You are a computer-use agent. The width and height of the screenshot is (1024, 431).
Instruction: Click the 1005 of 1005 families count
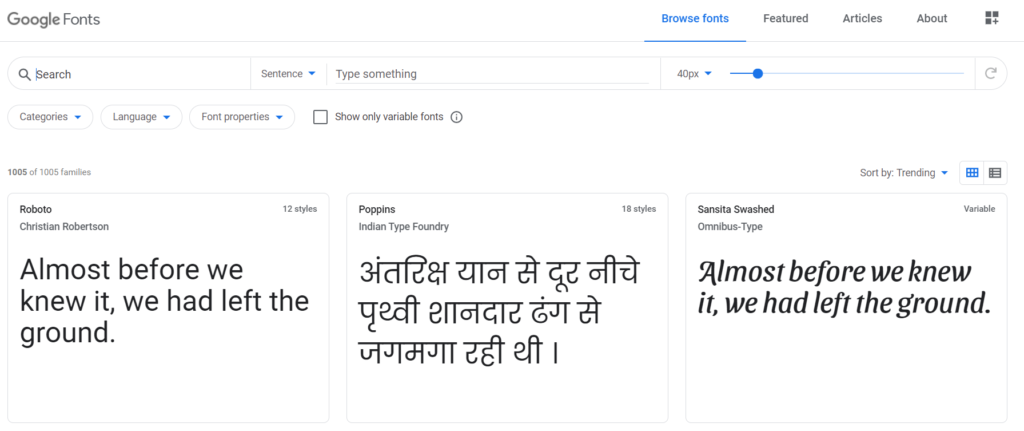click(x=49, y=172)
